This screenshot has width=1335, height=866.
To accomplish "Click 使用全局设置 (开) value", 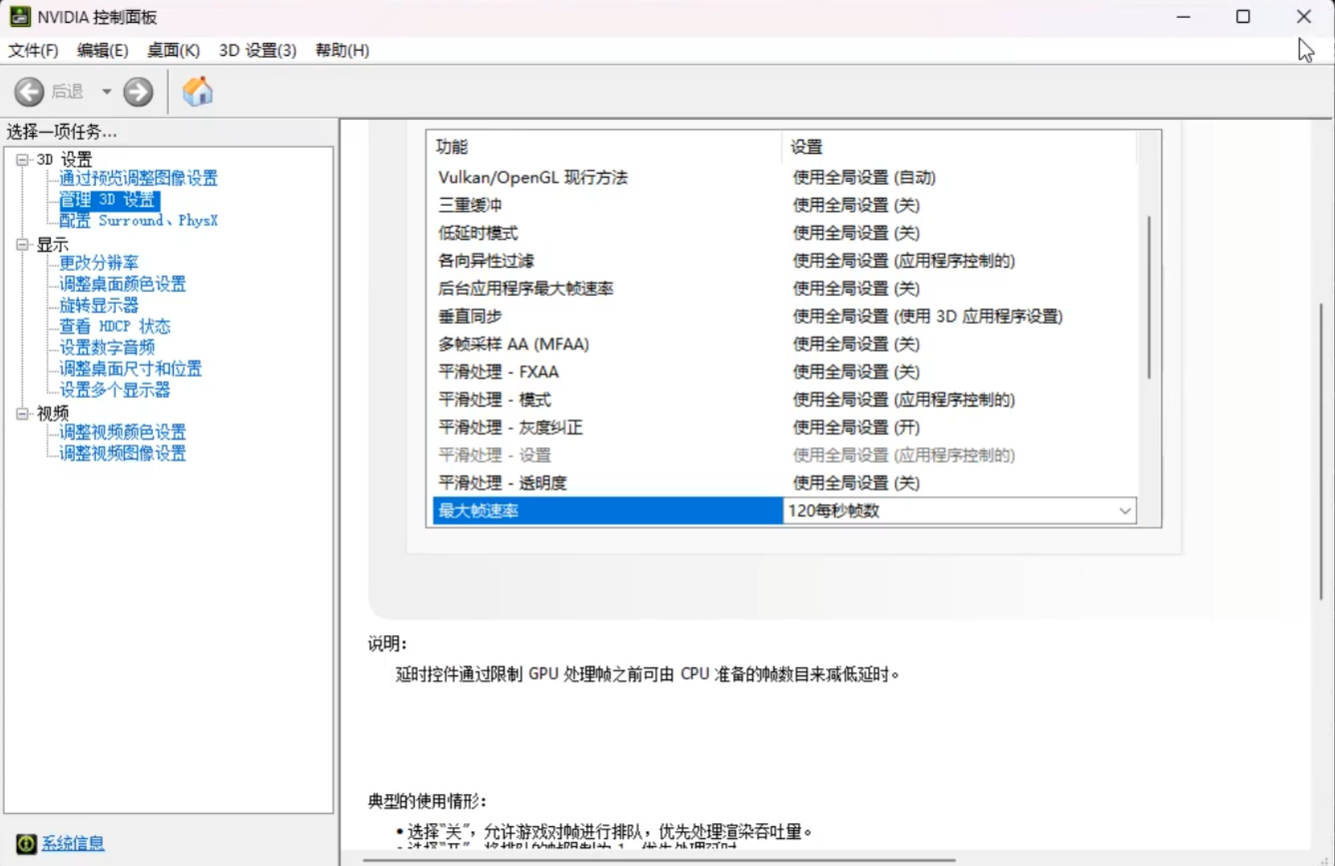I will pos(856,427).
